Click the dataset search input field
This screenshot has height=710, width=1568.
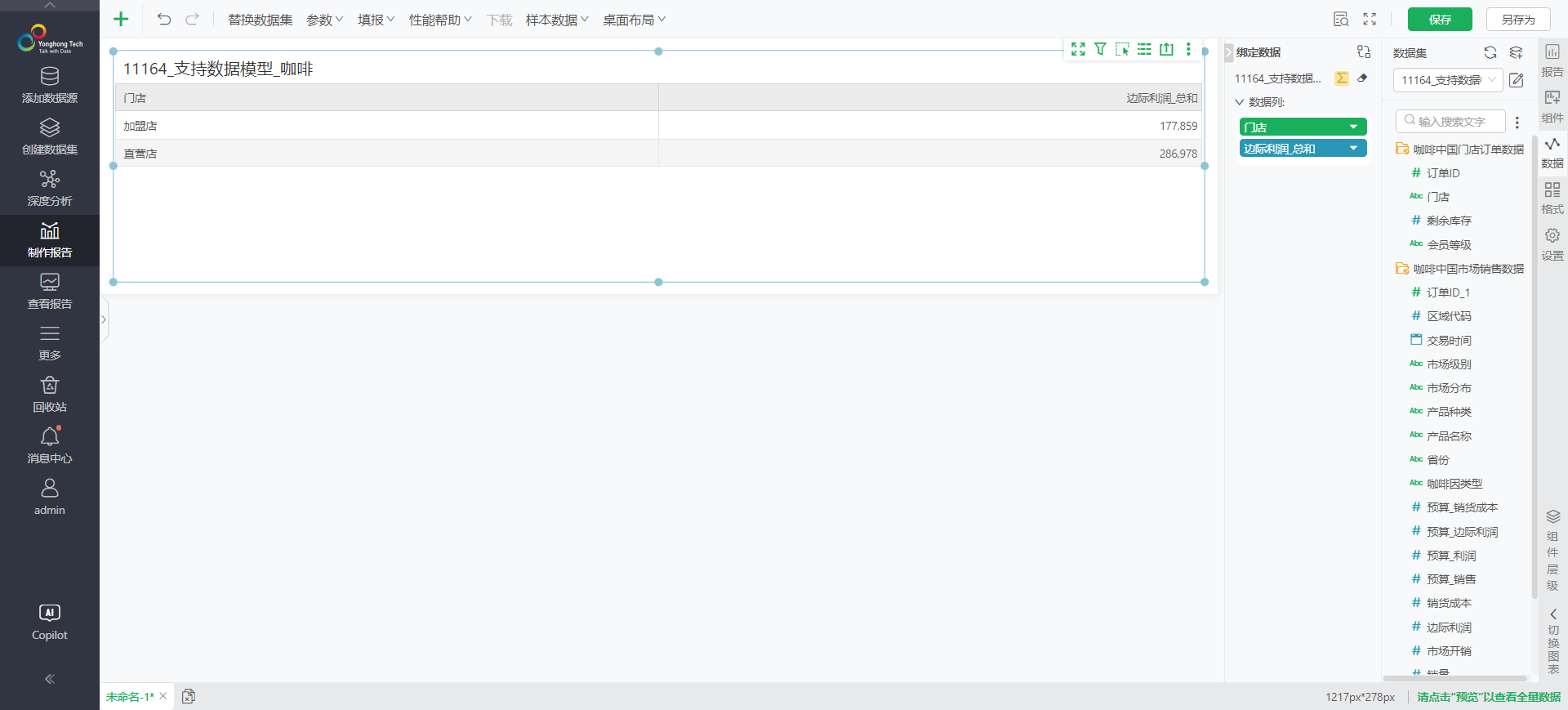[x=1450, y=122]
